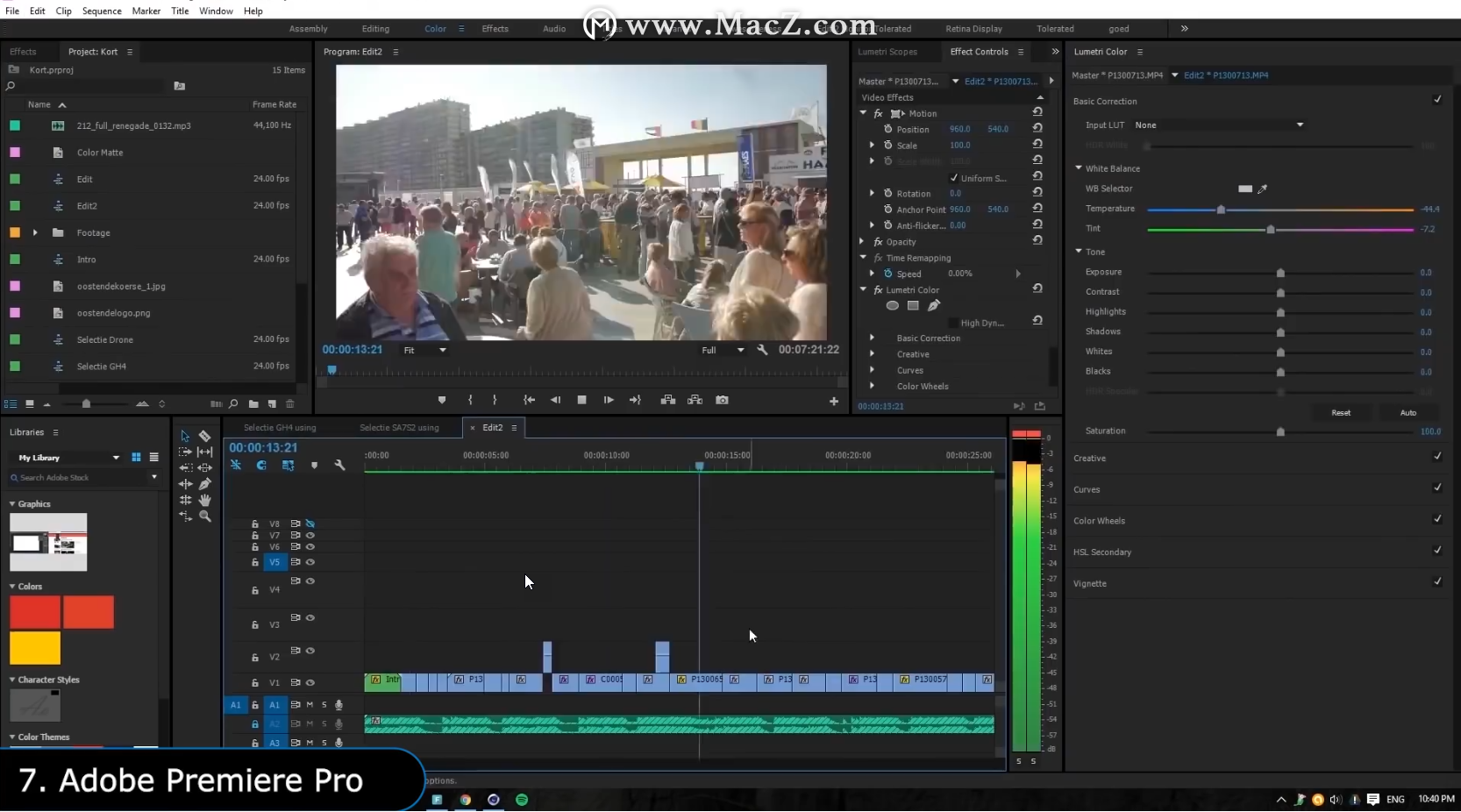Solo audio track A1
The width and height of the screenshot is (1461, 812).
(324, 704)
